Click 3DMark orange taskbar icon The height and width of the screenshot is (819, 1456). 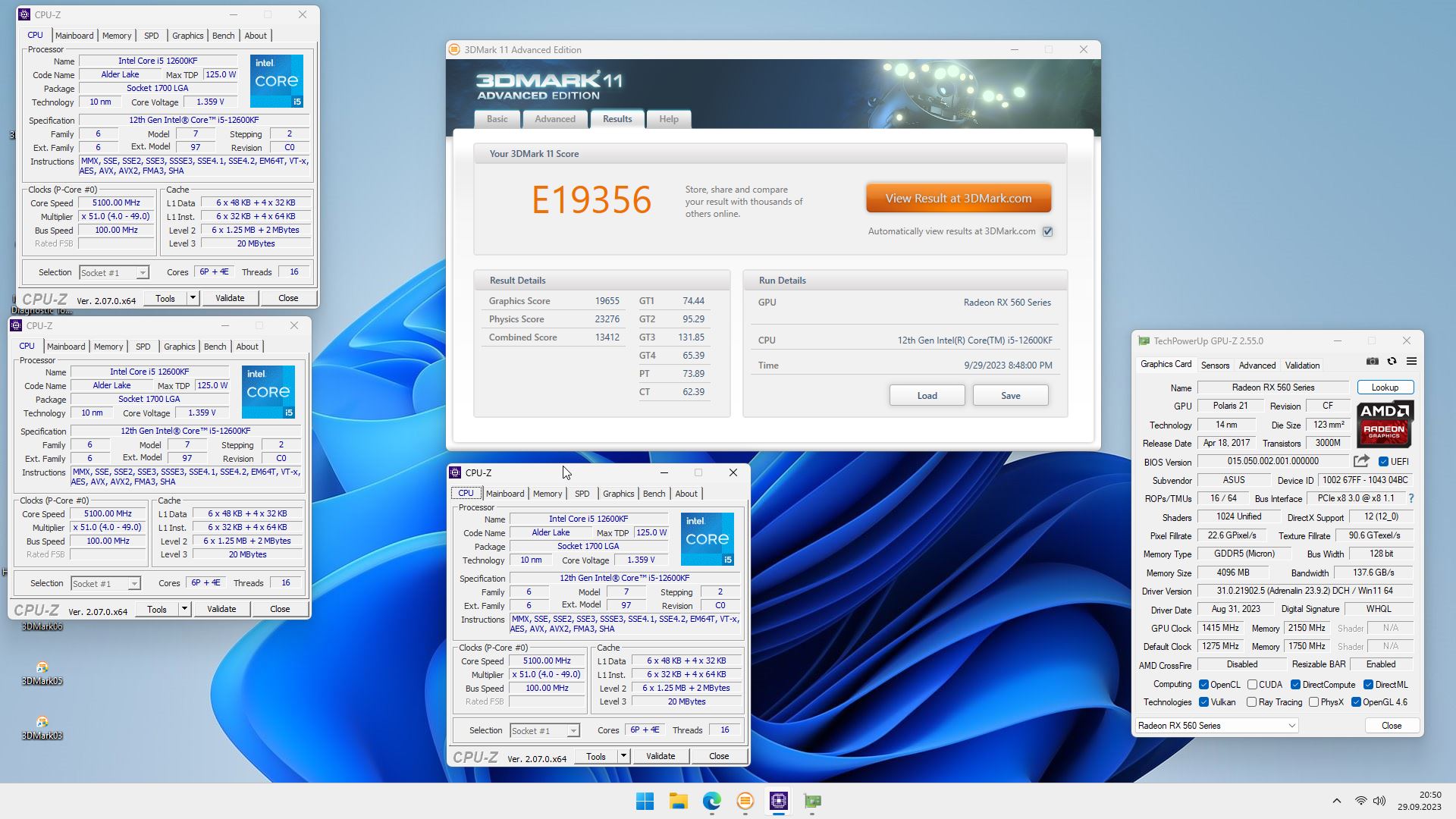click(745, 801)
